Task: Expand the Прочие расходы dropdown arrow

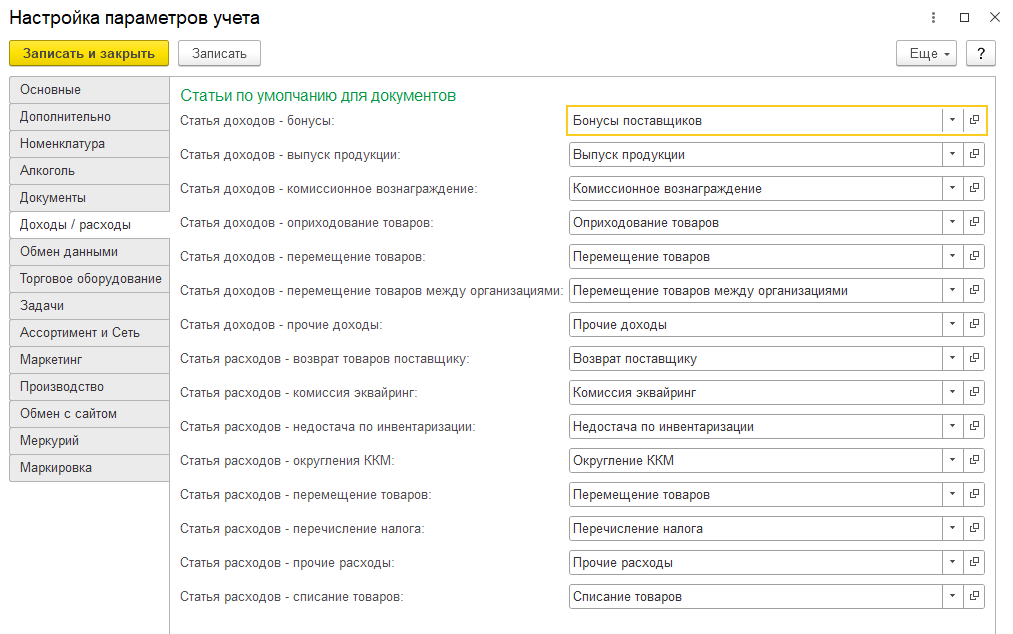Action: pos(952,563)
